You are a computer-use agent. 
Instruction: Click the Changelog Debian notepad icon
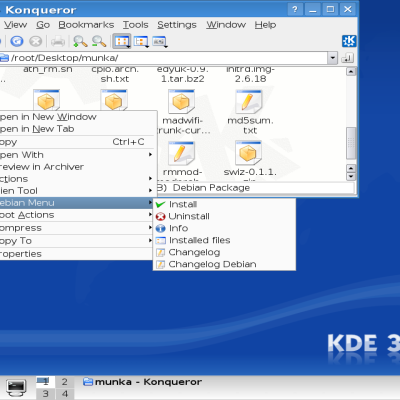[160, 264]
